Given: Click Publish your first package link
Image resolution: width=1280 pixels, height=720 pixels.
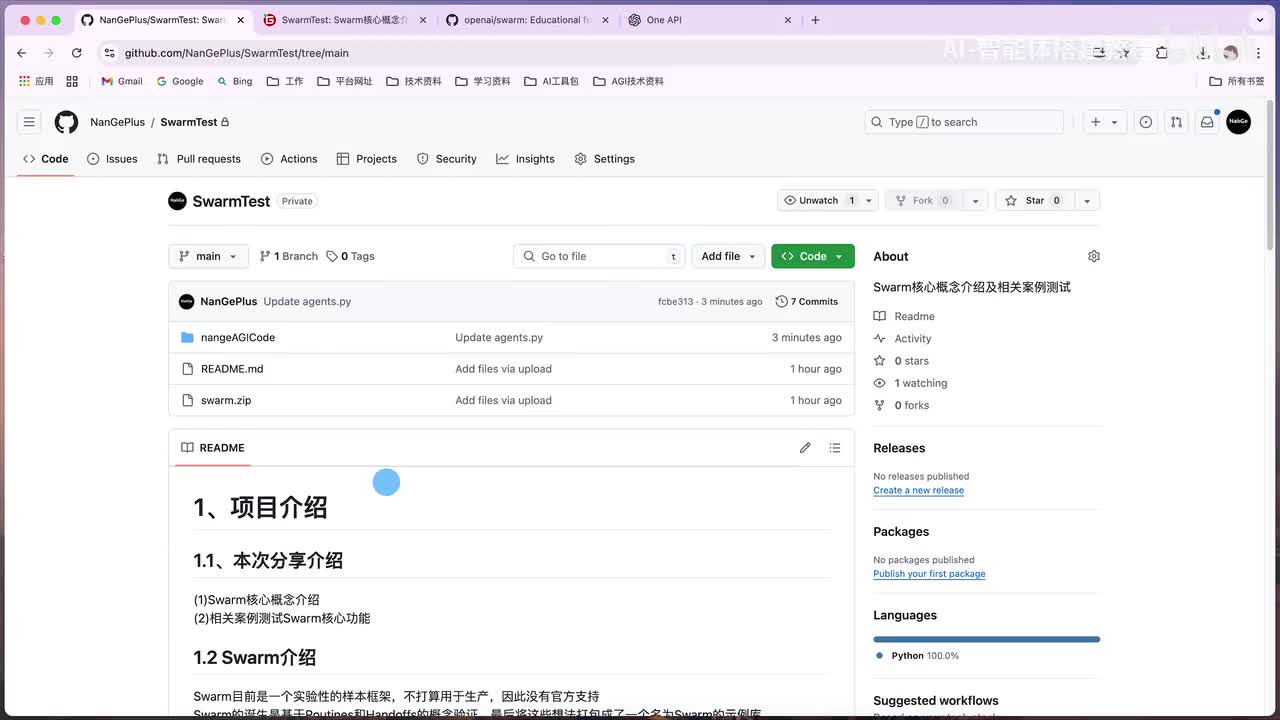Looking at the screenshot, I should click(929, 574).
